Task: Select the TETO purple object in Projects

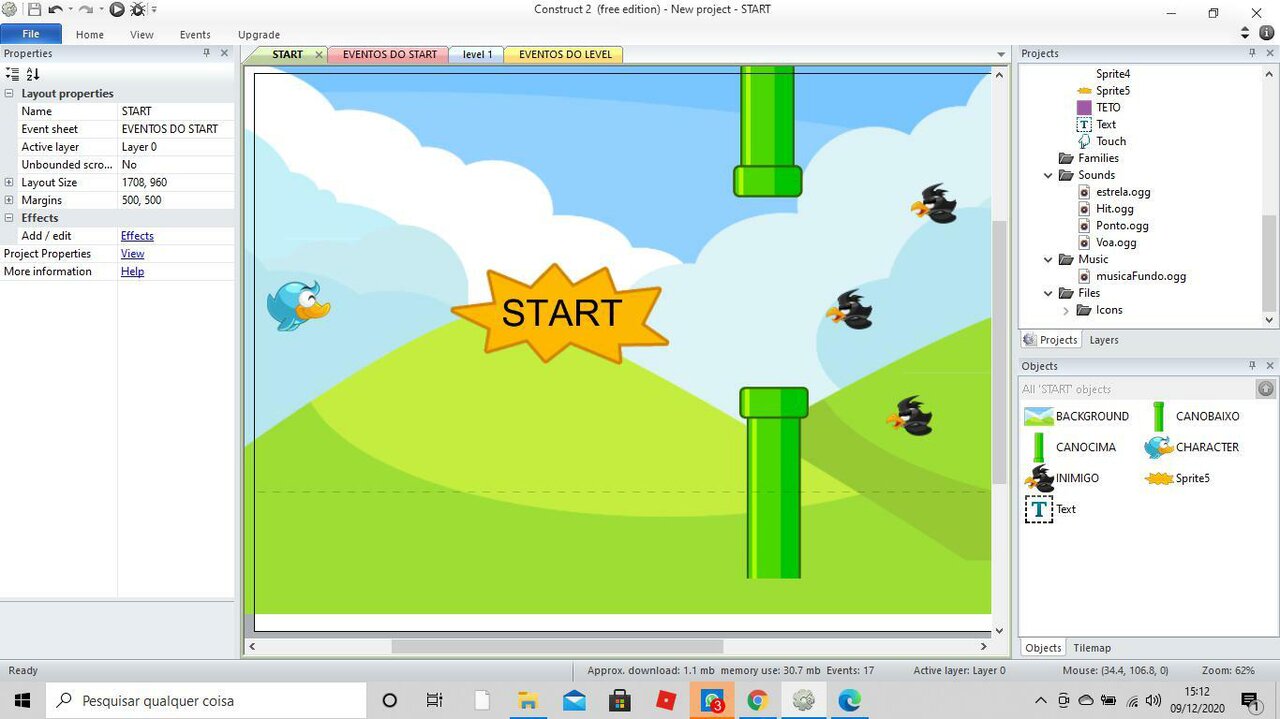Action: click(1098, 107)
